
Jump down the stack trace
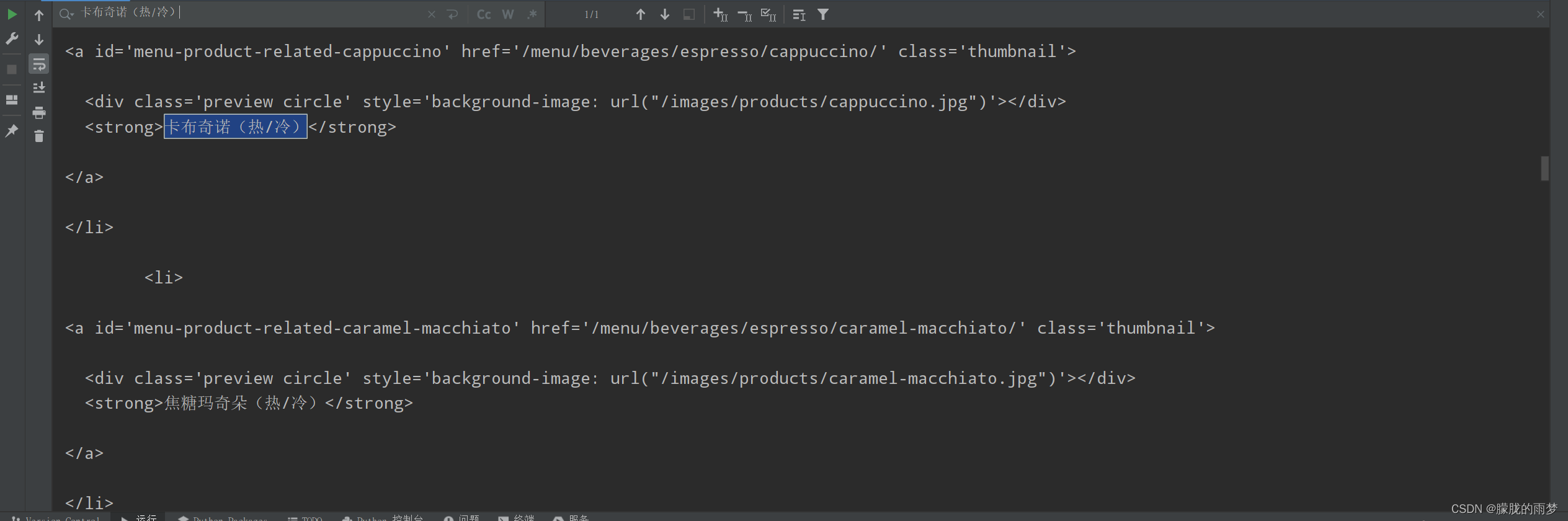click(x=39, y=39)
